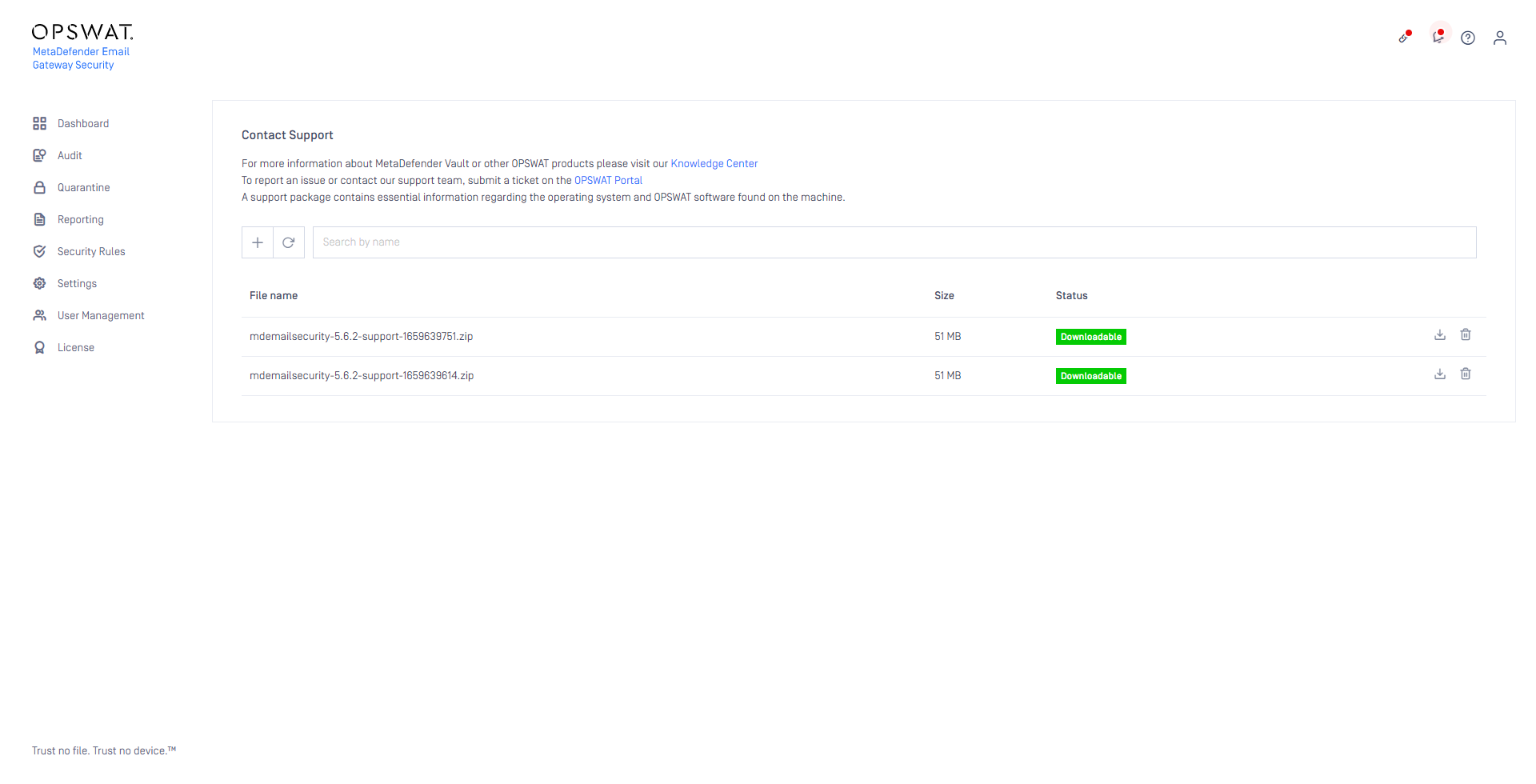Open the Quarantine page
Screen dimensions: 1536x784
pyautogui.click(x=84, y=187)
